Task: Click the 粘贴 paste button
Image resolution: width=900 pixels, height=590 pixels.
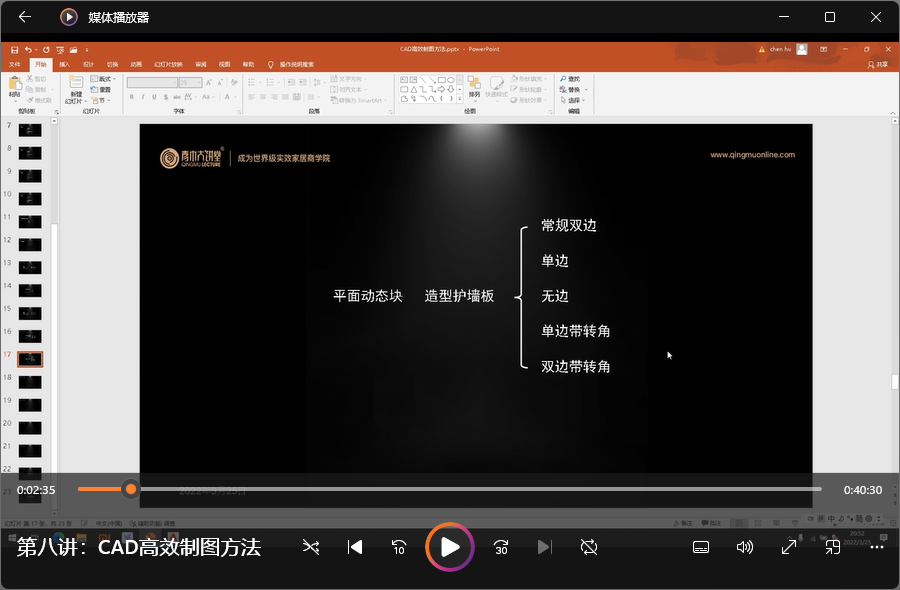Action: (x=15, y=88)
